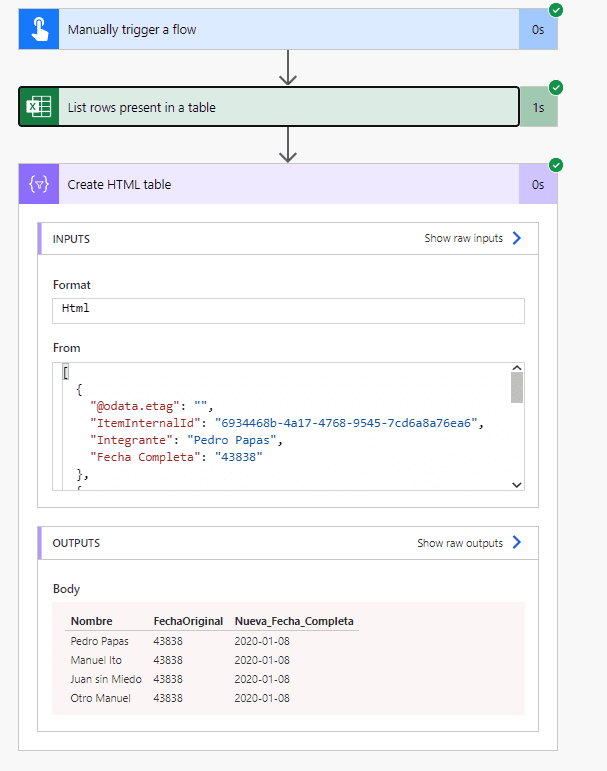Click the chevron beside Show raw outputs

click(x=517, y=543)
